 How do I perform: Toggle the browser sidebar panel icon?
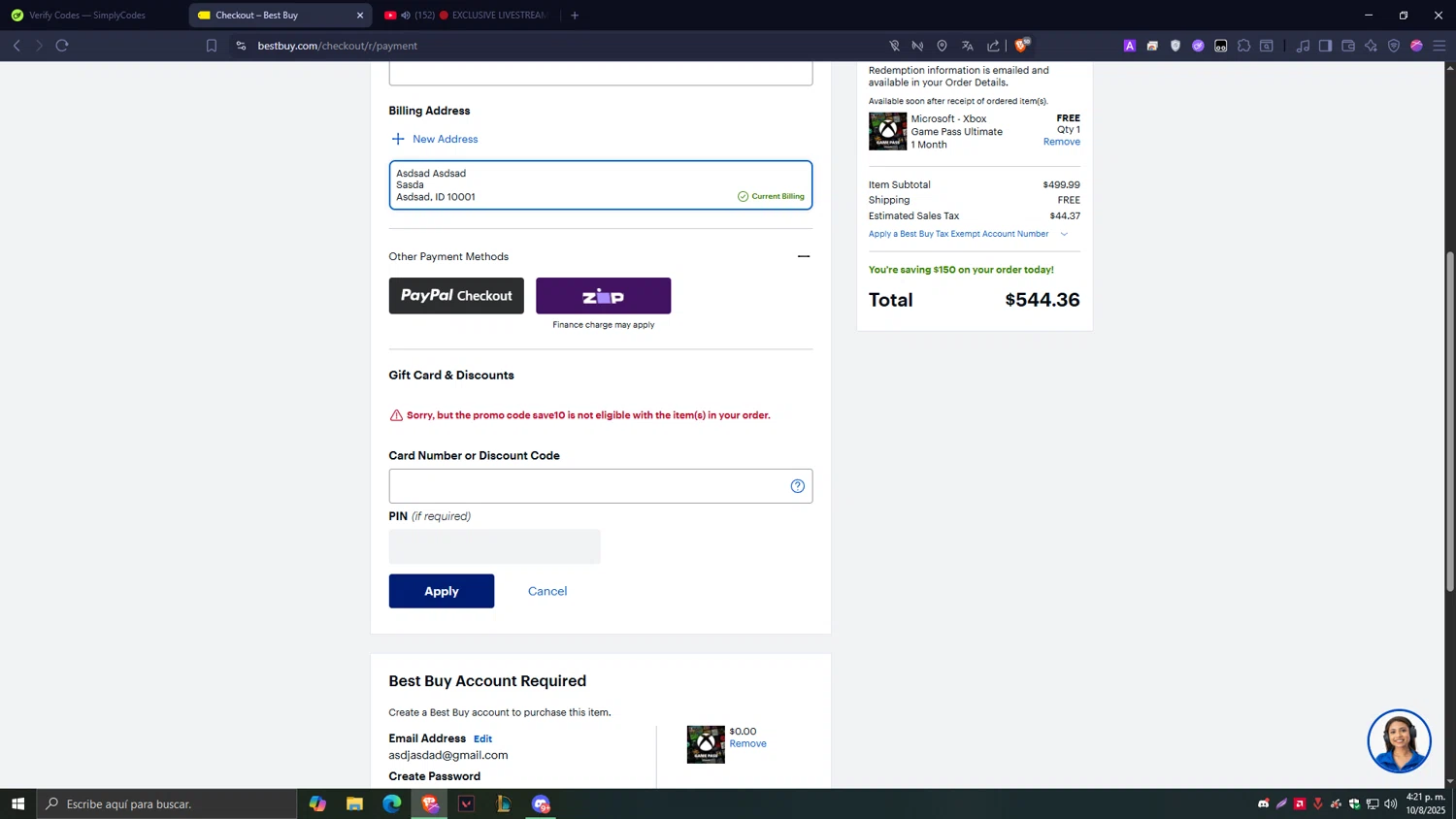[1325, 46]
